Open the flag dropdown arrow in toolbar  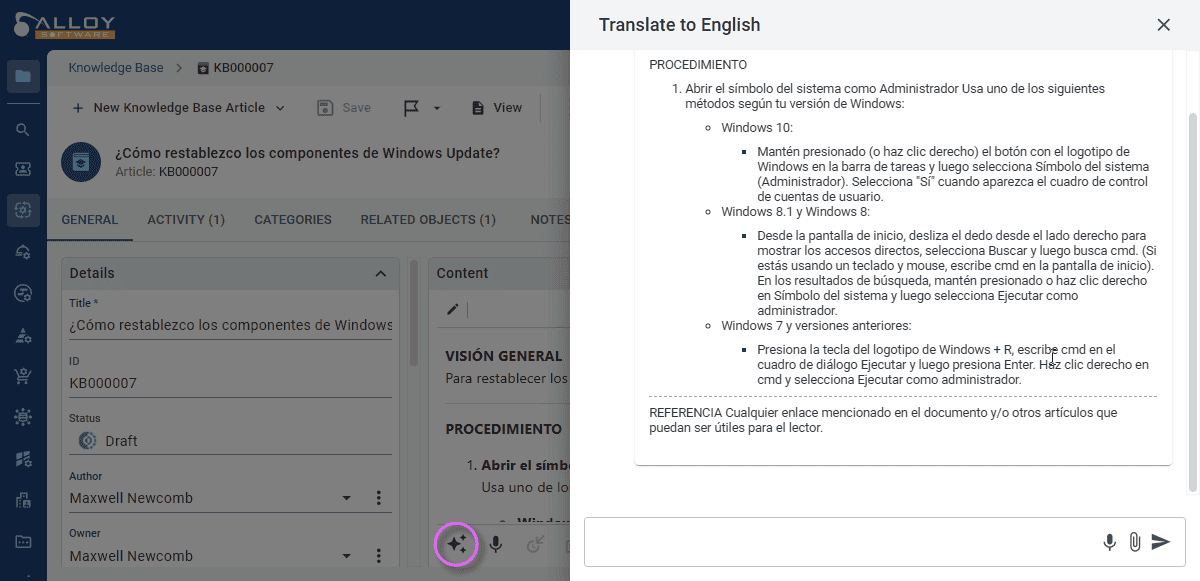point(437,108)
